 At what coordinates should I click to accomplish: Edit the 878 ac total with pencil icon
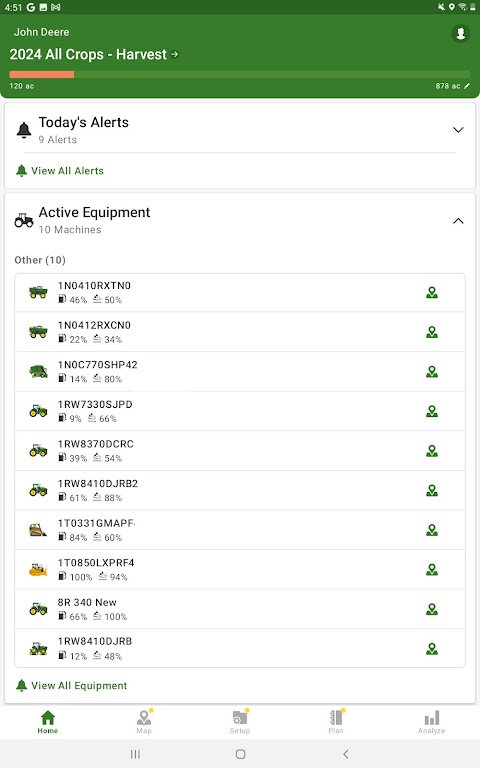(x=467, y=86)
